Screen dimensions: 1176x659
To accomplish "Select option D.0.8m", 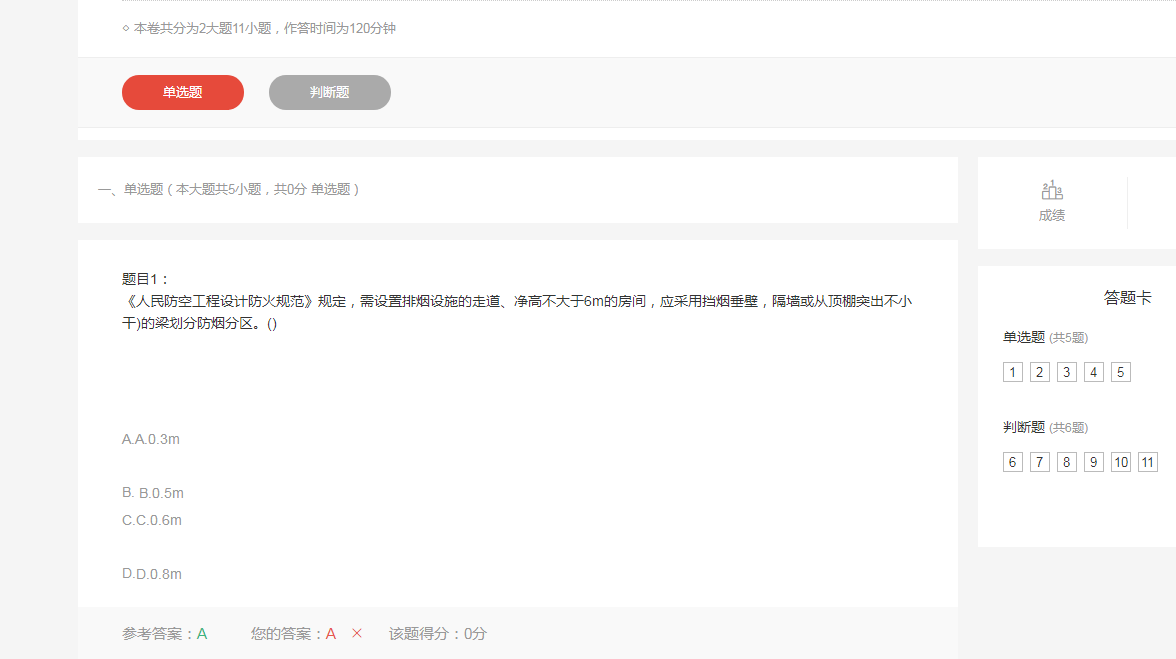I will 152,574.
